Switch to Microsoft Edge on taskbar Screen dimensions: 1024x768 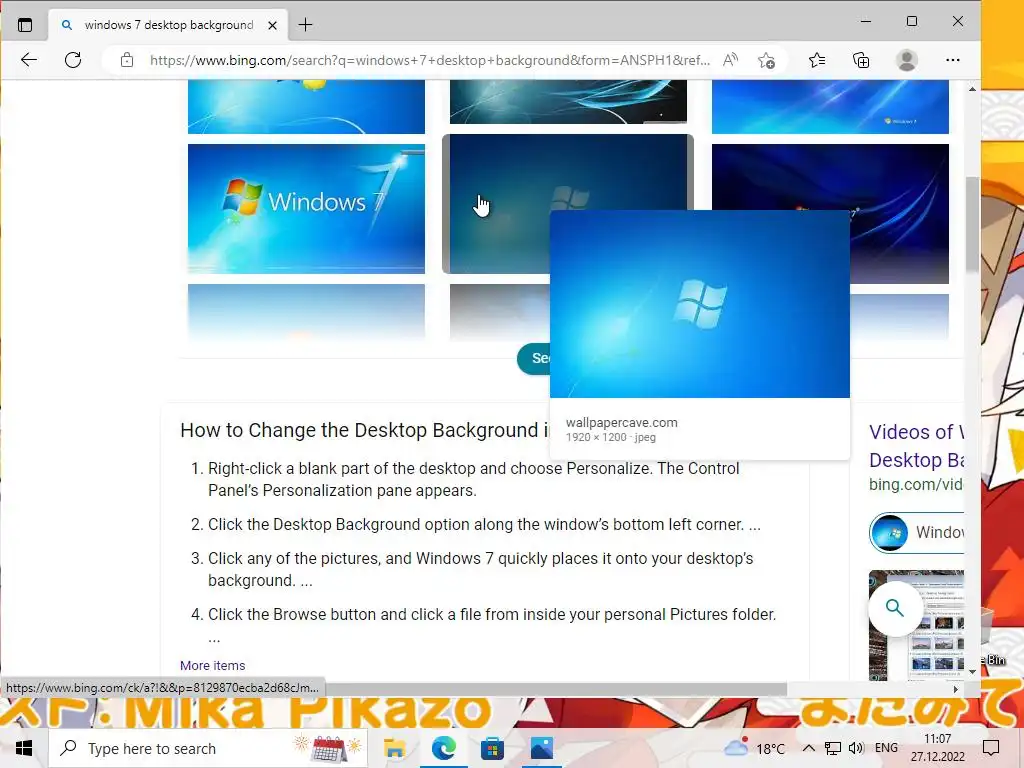[443, 748]
